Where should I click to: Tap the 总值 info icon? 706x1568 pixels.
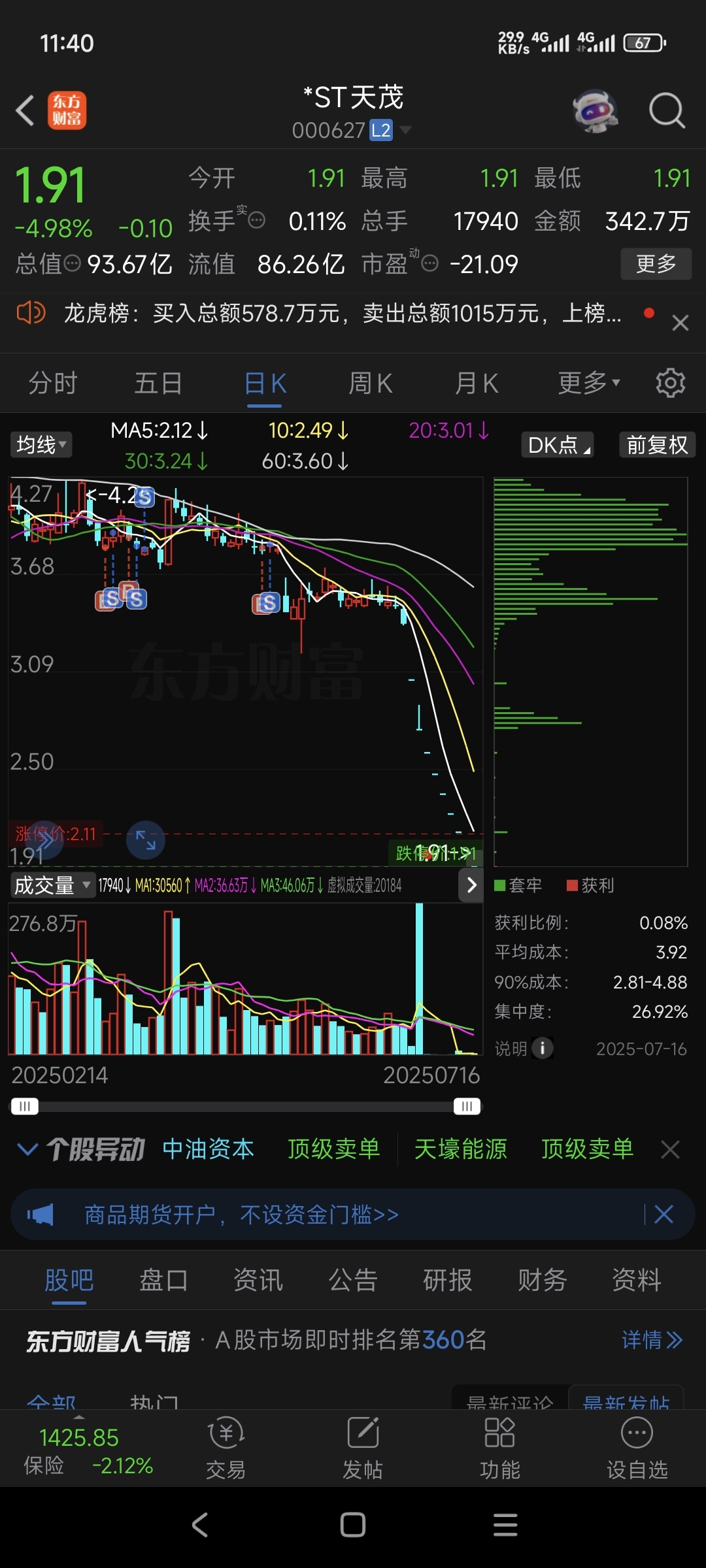[72, 263]
